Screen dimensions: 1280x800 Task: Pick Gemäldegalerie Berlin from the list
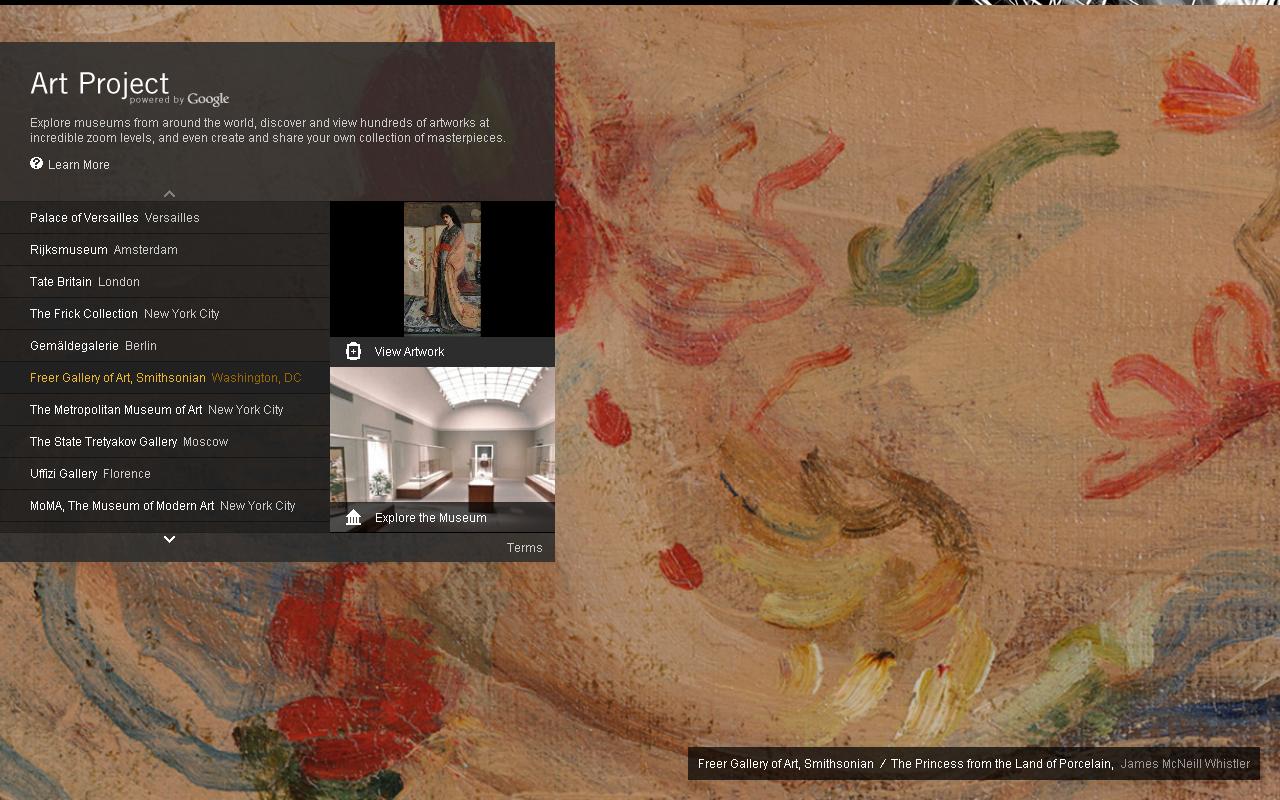(165, 346)
